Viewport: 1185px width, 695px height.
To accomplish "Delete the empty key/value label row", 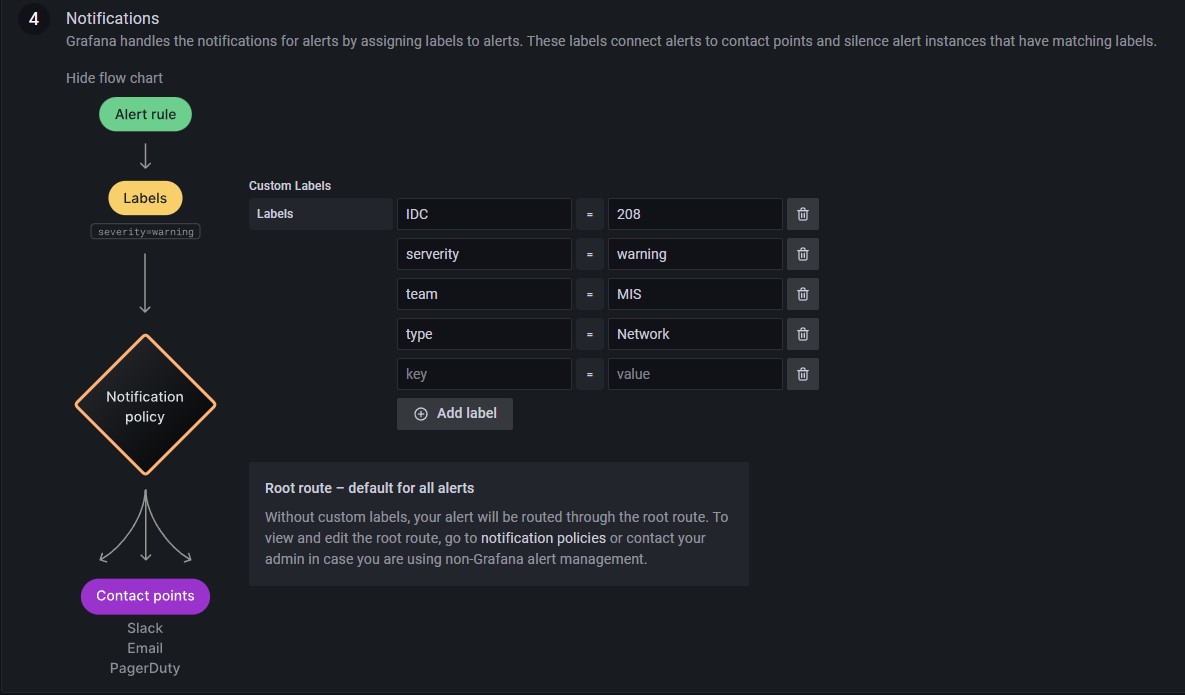I will (803, 374).
